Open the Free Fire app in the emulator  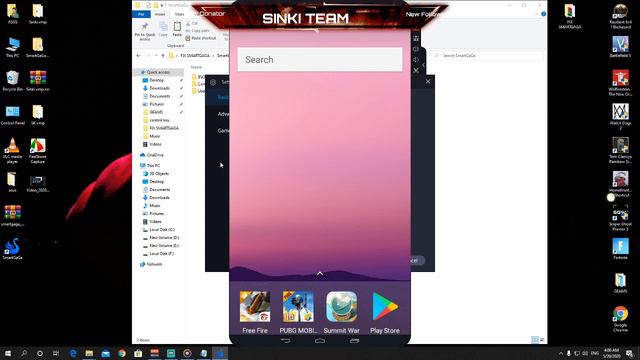click(x=255, y=312)
